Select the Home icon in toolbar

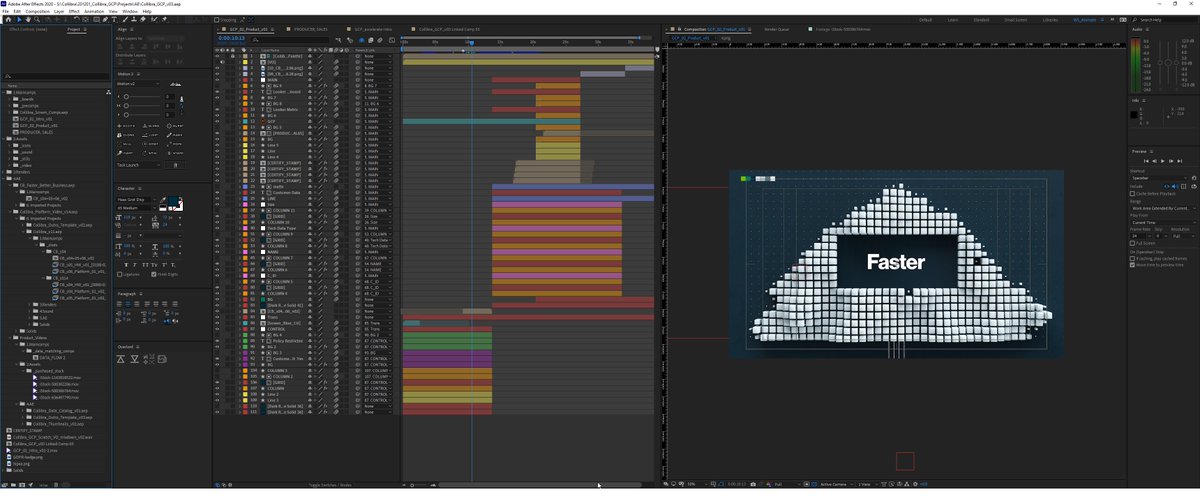tap(8, 19)
